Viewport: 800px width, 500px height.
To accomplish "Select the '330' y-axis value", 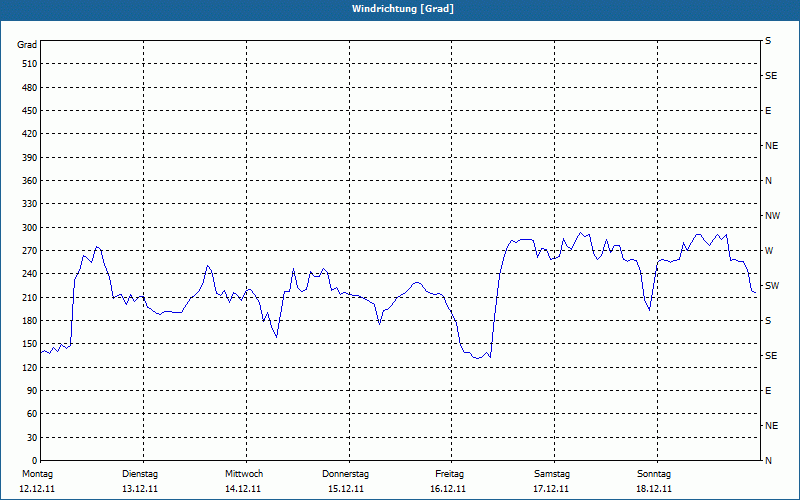I will pyautogui.click(x=30, y=204).
